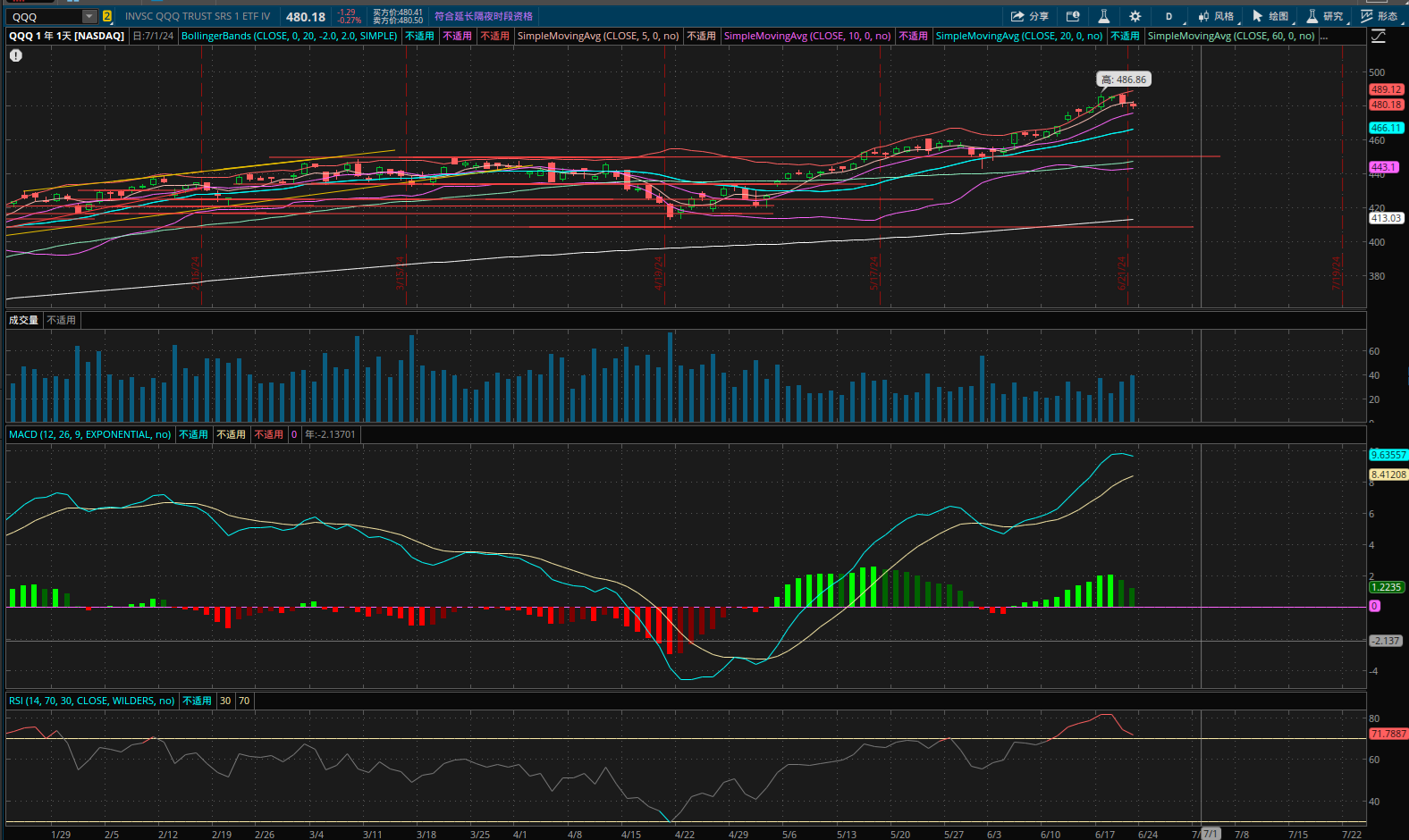This screenshot has width=1409, height=840.
Task: Click the 489.12 red price axis tag
Action: point(1387,89)
